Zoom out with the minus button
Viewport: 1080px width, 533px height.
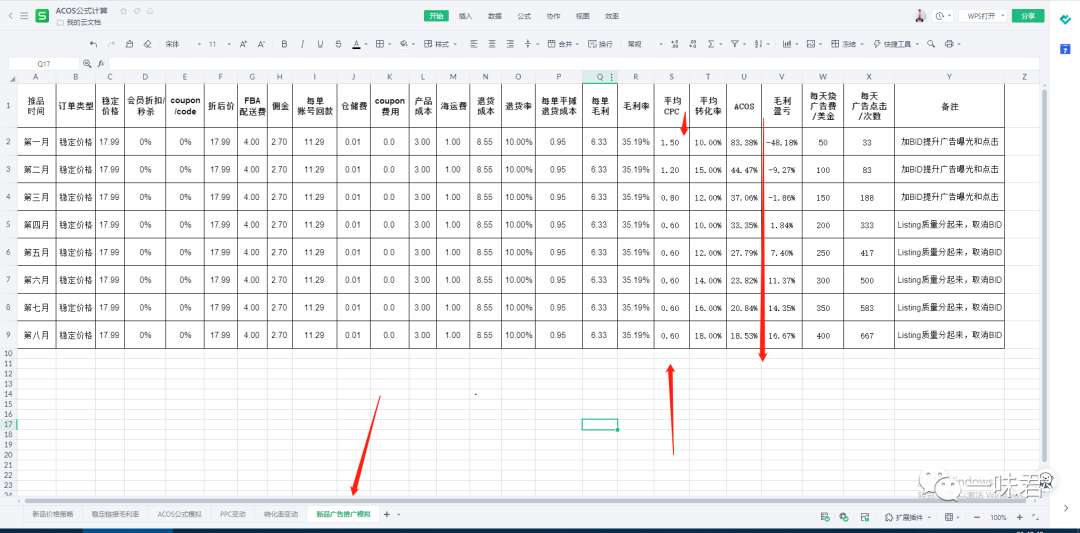point(977,516)
